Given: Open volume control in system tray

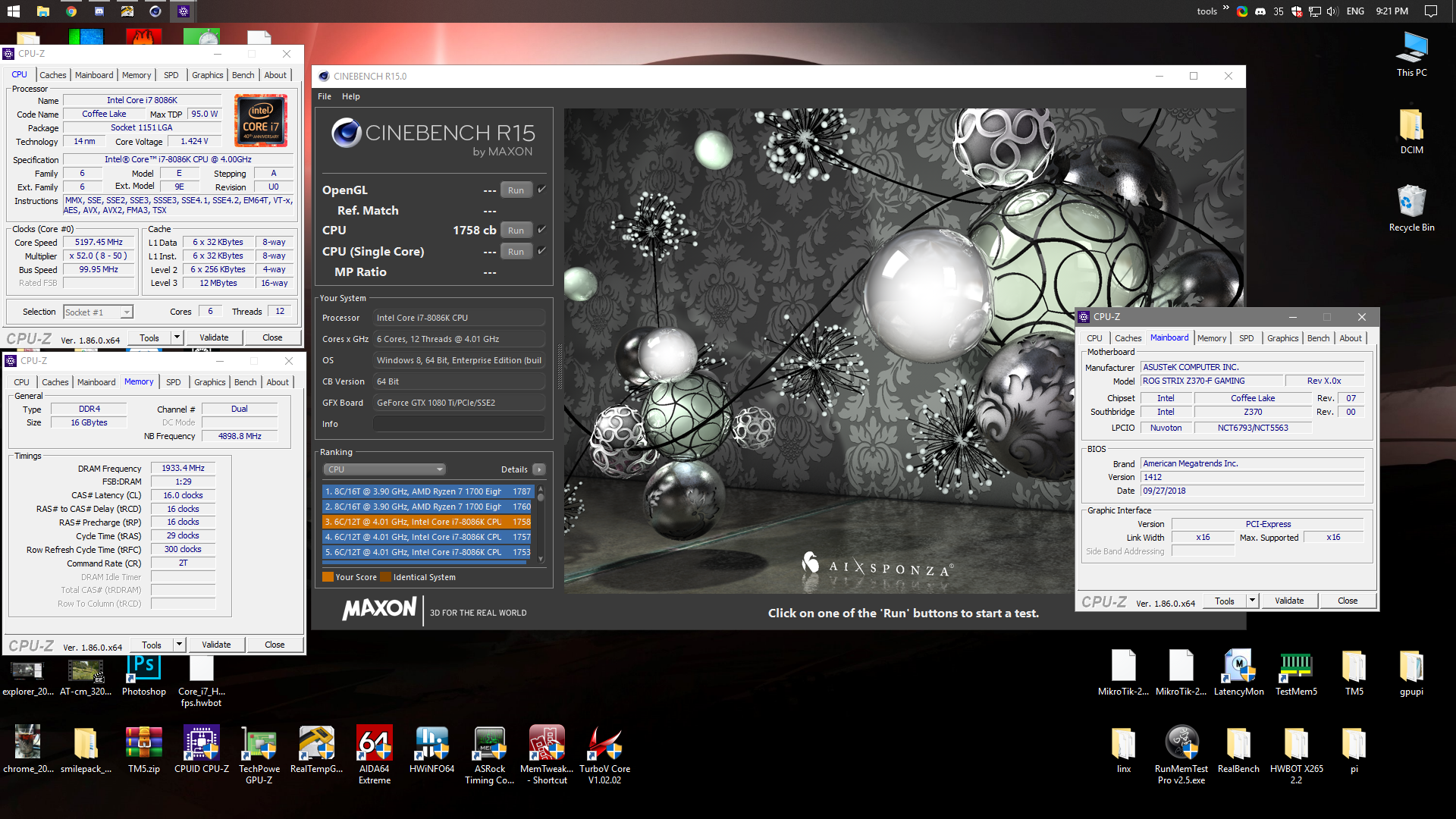Looking at the screenshot, I should tap(1332, 11).
